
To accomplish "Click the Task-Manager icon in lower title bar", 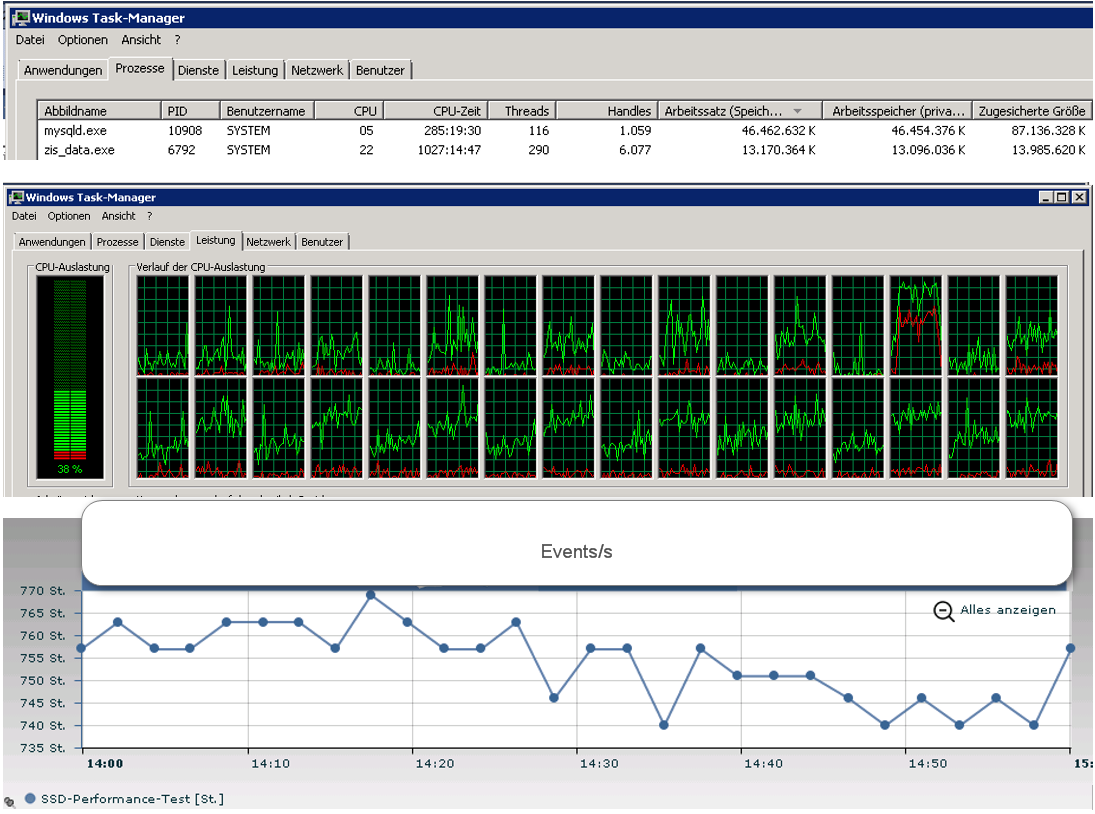I will point(16,198).
